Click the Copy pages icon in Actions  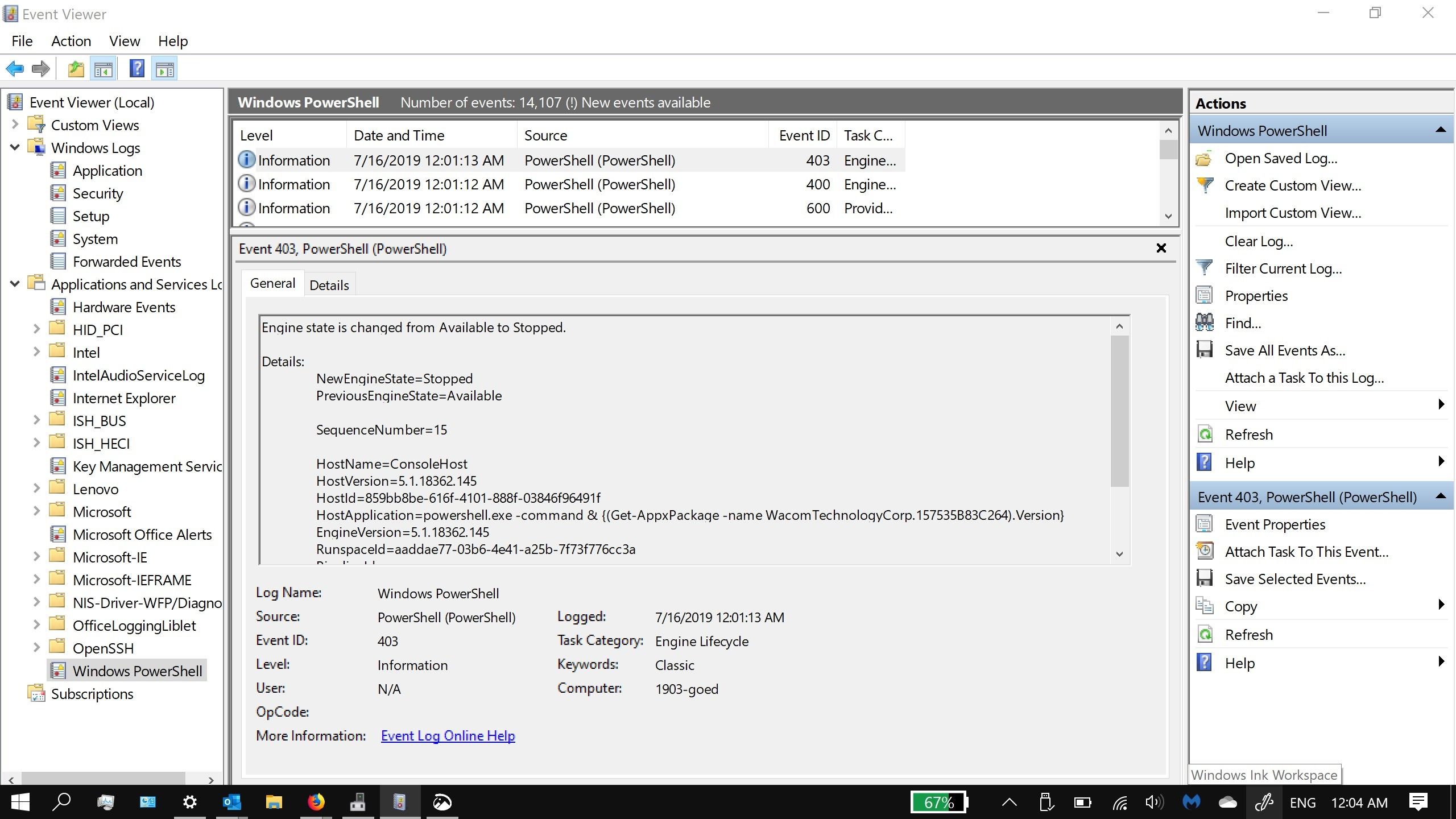pyautogui.click(x=1204, y=606)
